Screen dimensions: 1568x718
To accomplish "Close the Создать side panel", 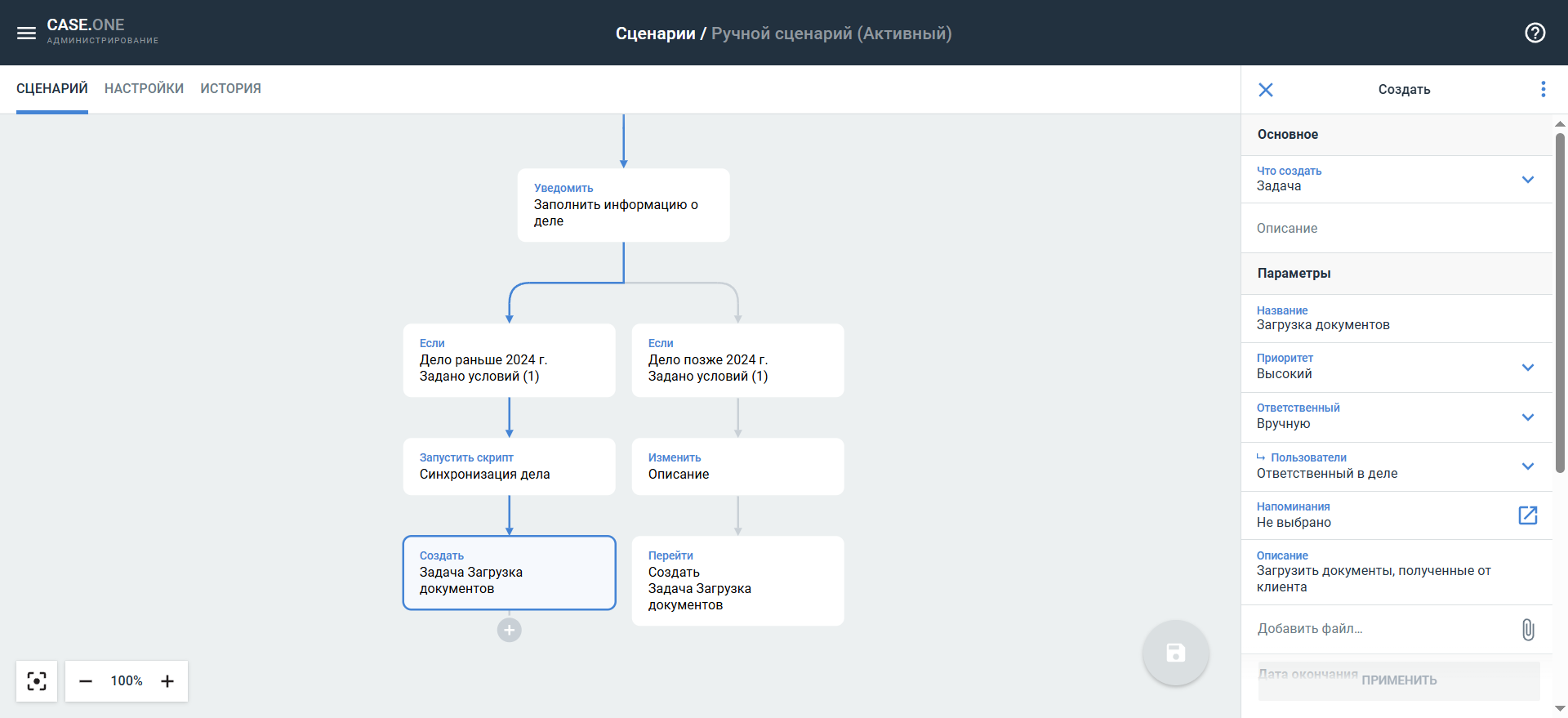I will (1265, 90).
